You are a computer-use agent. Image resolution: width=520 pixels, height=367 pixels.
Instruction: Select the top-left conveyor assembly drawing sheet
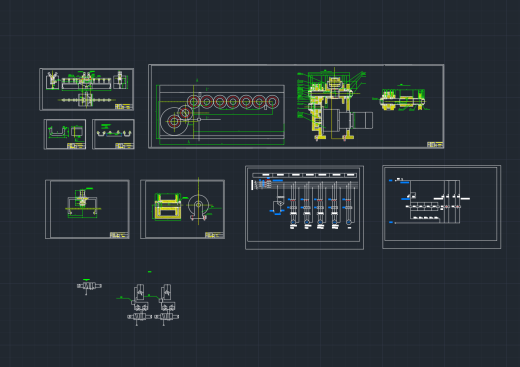(87, 89)
